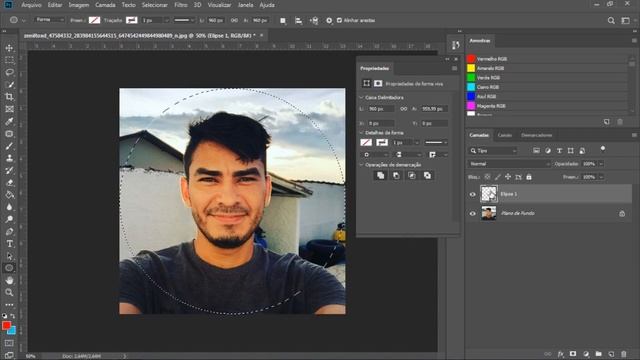
Task: Select the Dodge tool
Action: (9, 219)
